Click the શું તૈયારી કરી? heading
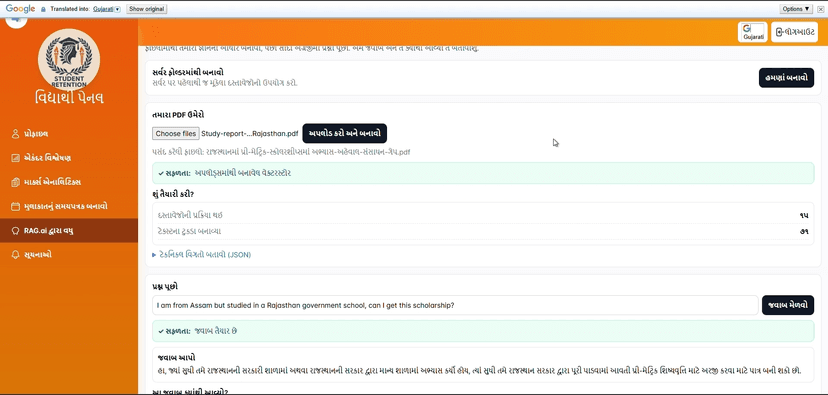 click(x=173, y=194)
